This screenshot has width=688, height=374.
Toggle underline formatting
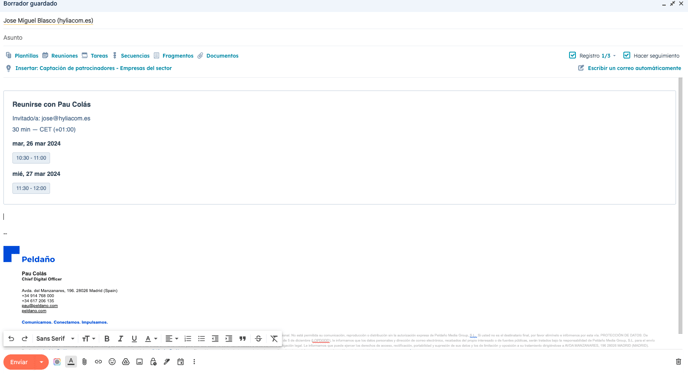coord(134,338)
